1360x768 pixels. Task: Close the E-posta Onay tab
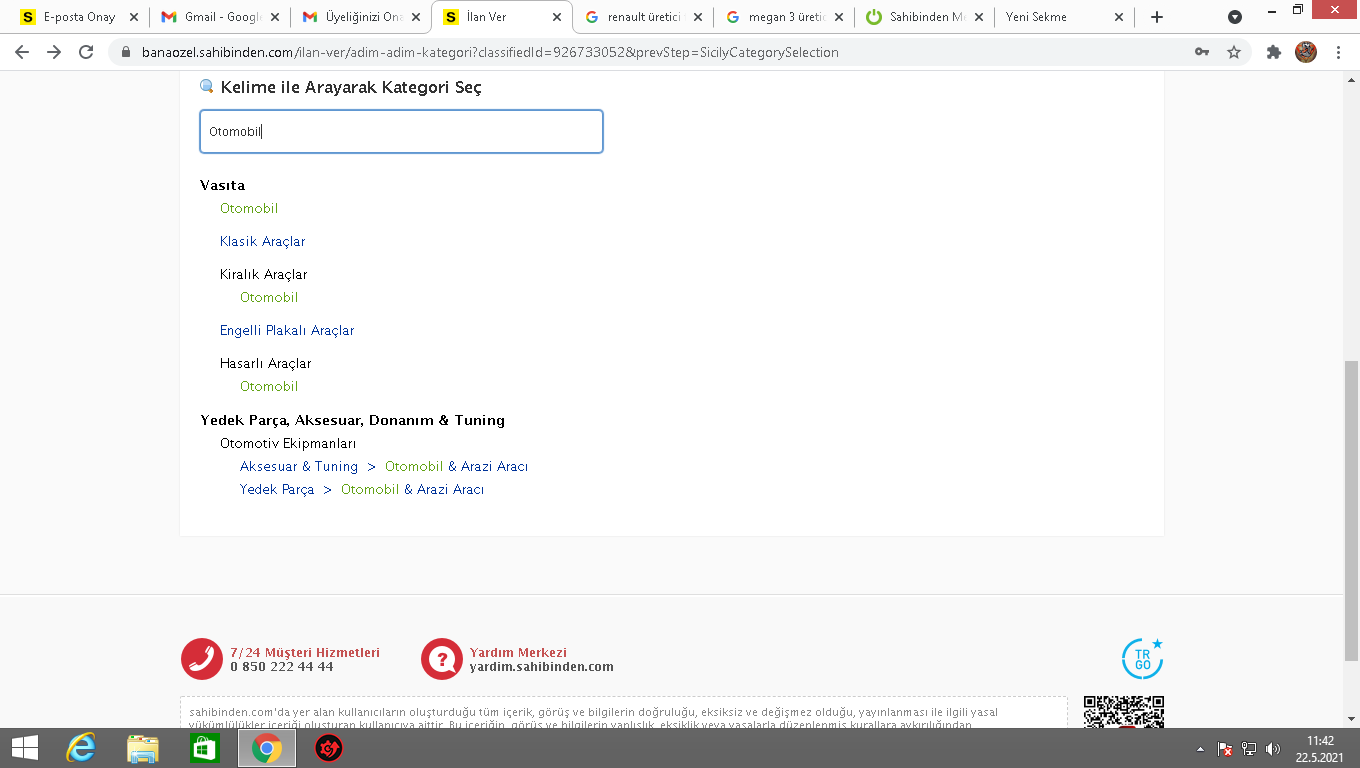click(134, 17)
